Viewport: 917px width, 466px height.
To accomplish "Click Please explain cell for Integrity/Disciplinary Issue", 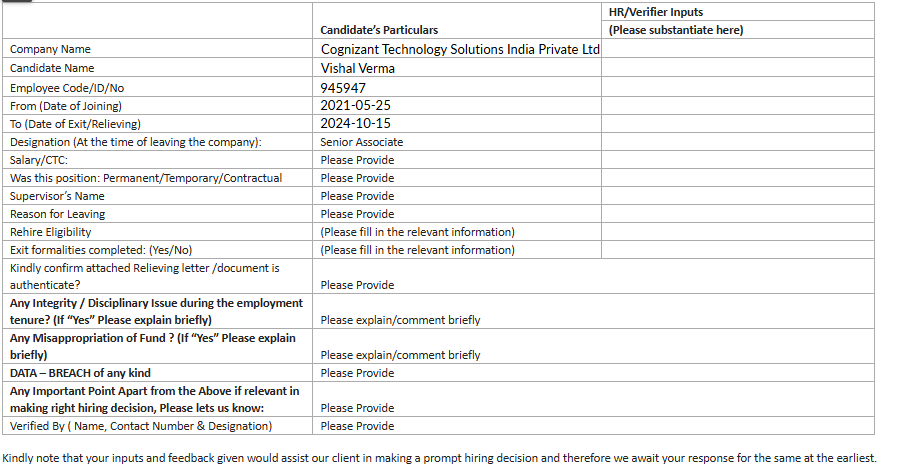I will coord(400,320).
